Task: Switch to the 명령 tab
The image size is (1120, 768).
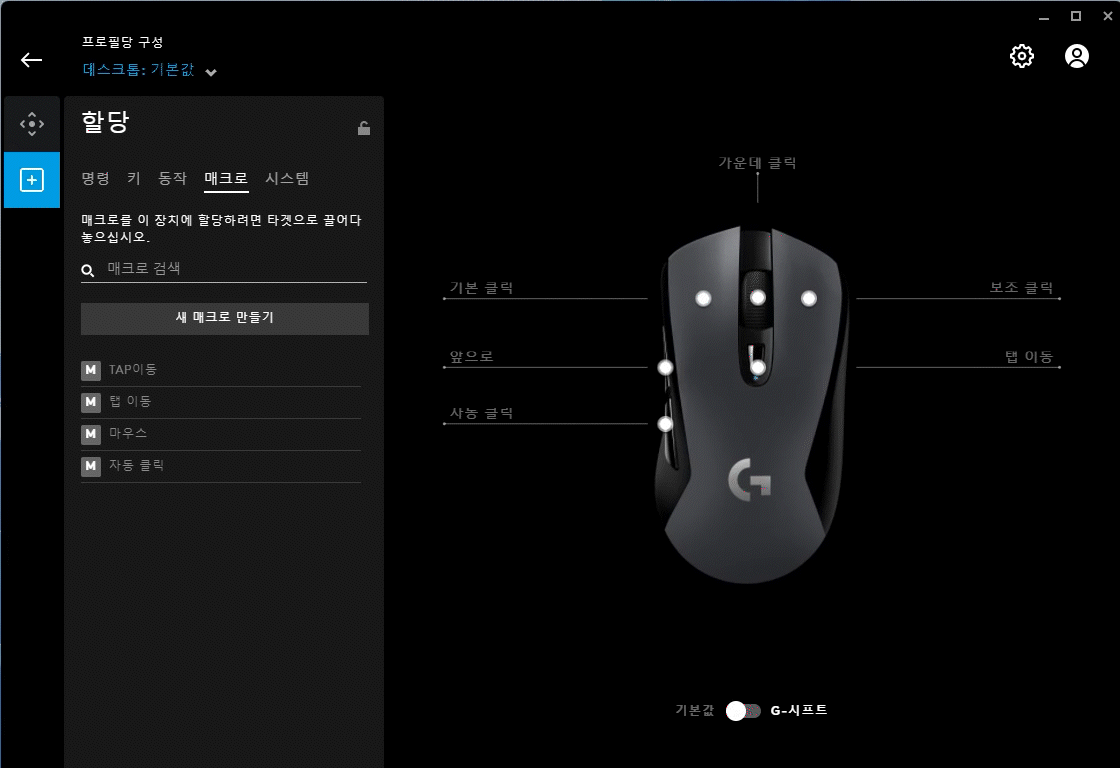Action: pos(95,178)
